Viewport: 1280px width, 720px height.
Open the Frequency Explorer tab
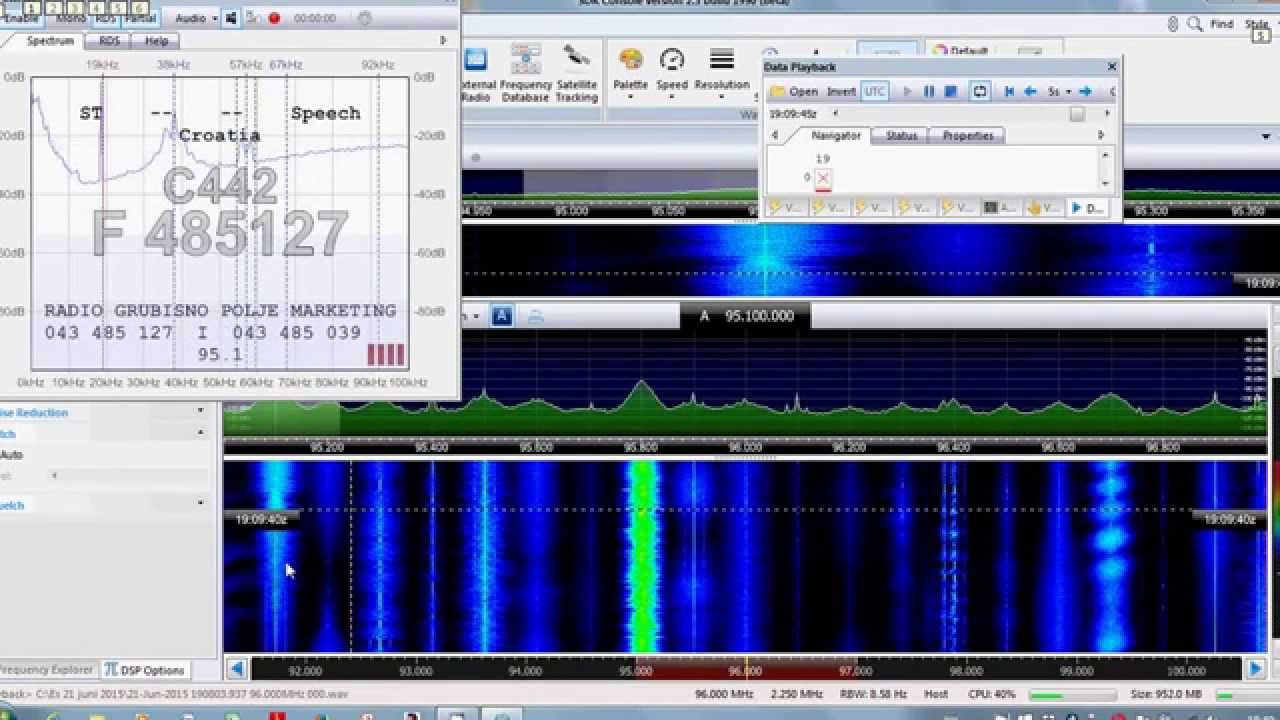click(x=48, y=670)
